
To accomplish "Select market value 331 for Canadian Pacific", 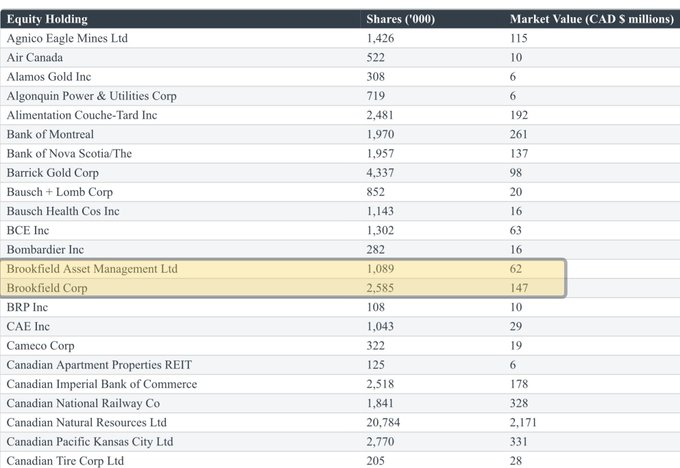I will click(x=519, y=442).
